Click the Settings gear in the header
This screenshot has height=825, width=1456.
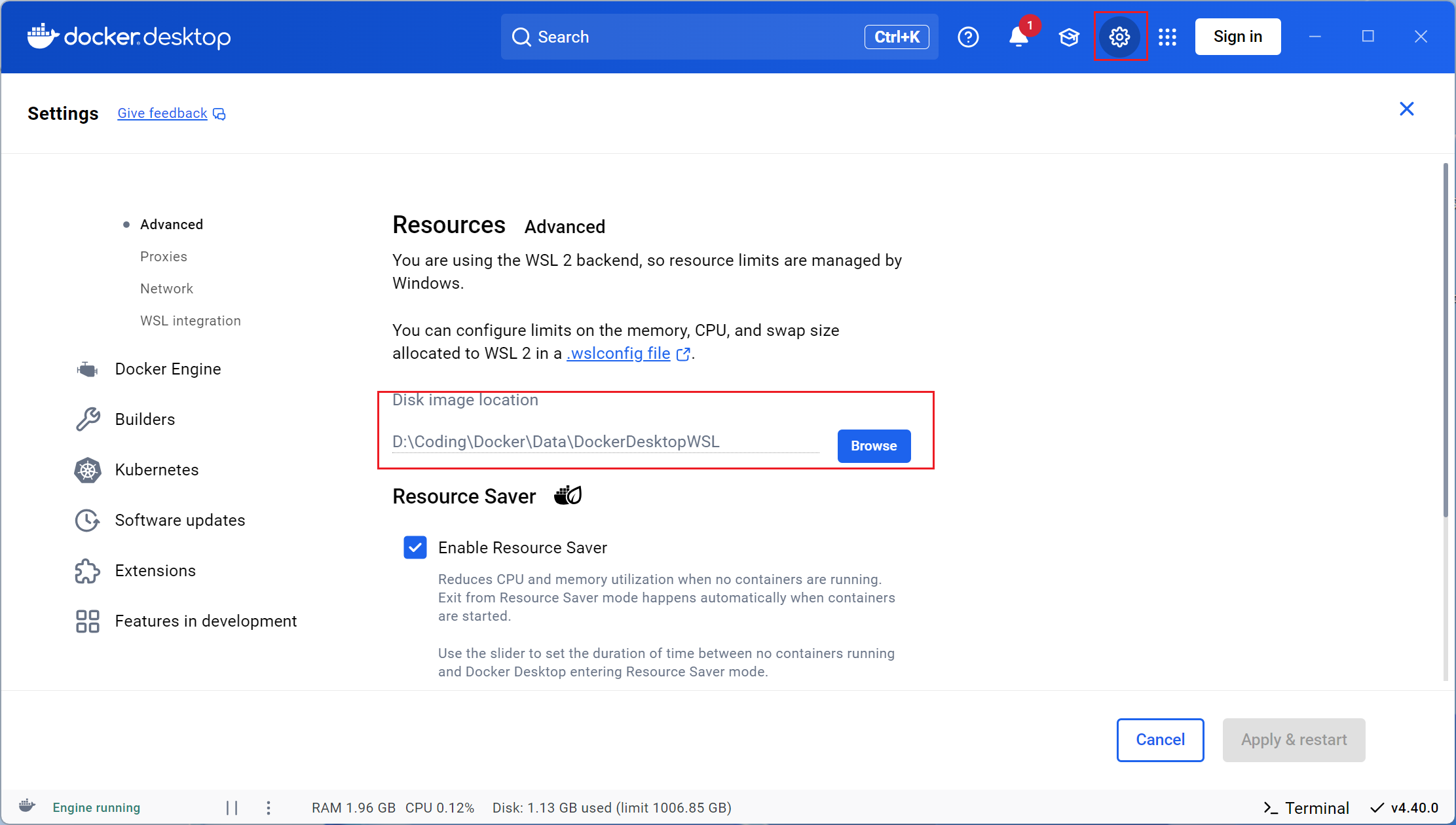pos(1120,37)
